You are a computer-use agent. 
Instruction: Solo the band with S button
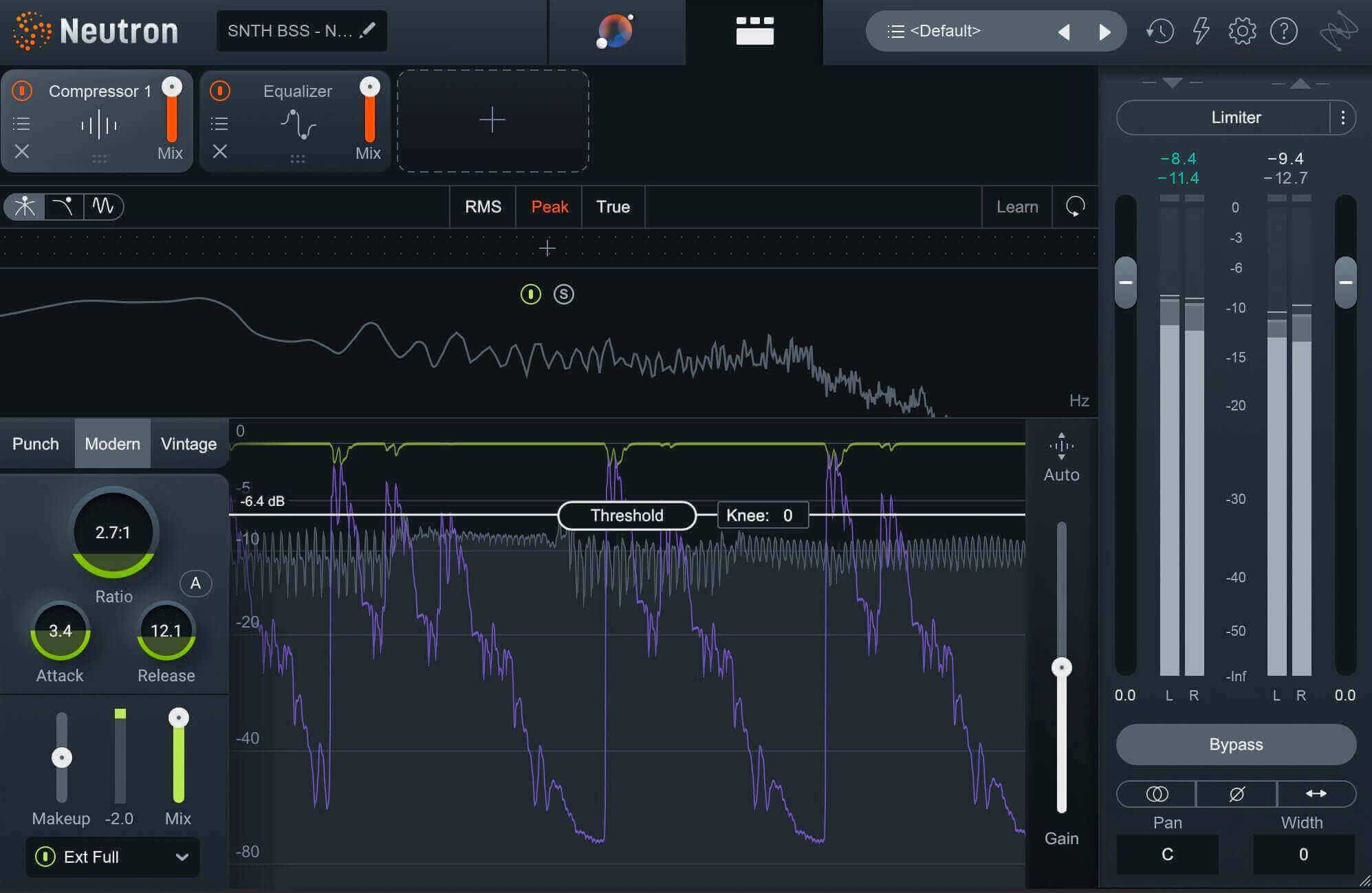(x=563, y=294)
